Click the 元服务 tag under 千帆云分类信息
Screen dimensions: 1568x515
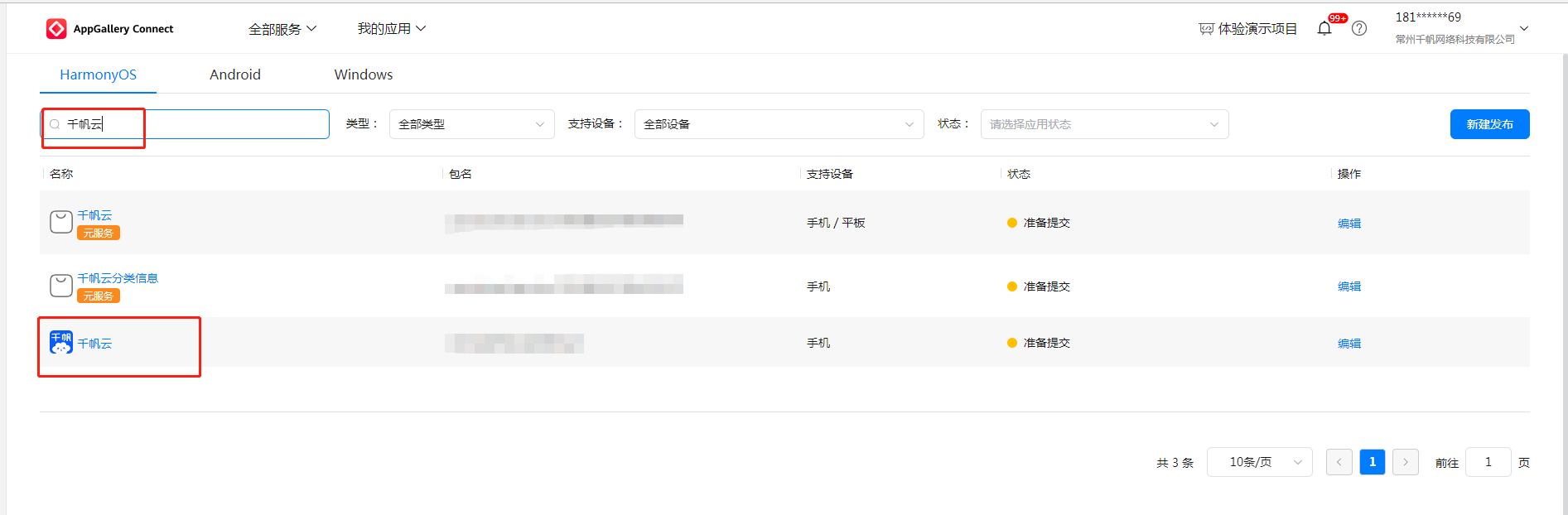tap(99, 296)
